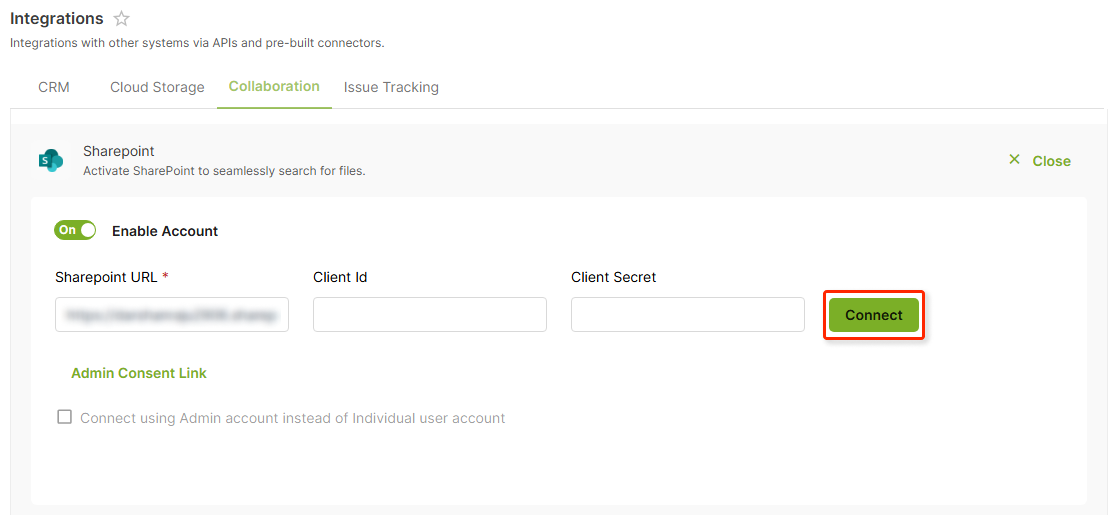Click the Sharepoint integration title
1117x515 pixels.
pos(119,152)
